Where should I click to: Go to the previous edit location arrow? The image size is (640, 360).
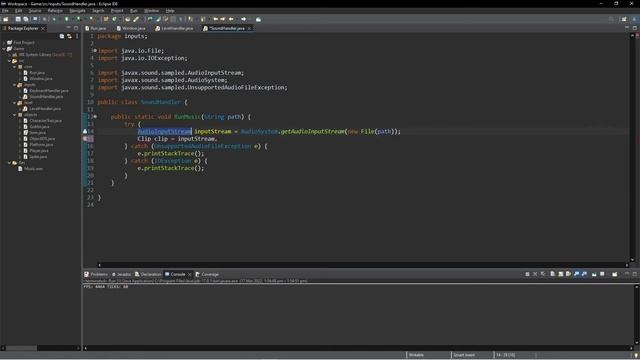(x=216, y=19)
